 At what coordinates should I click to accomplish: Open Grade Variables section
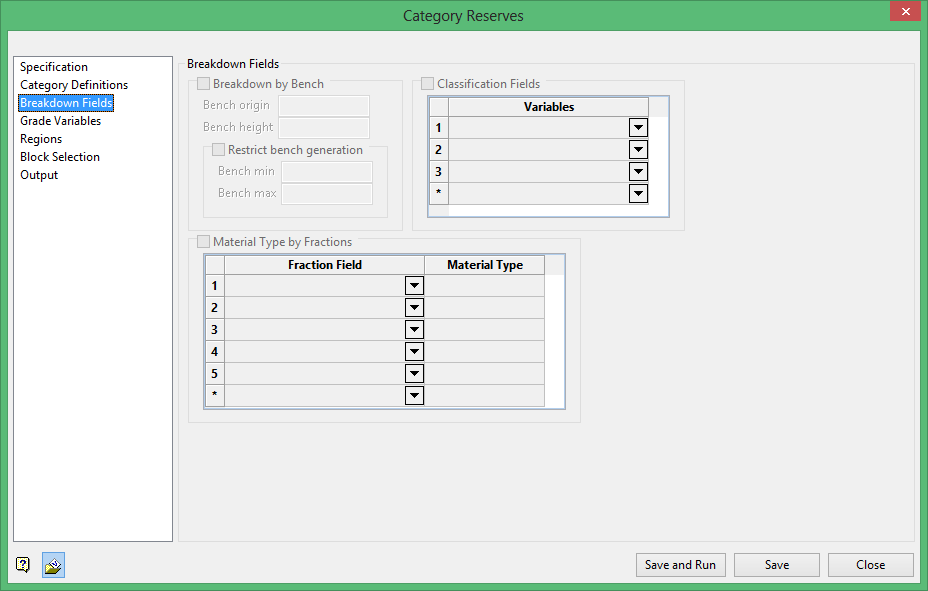(x=60, y=121)
